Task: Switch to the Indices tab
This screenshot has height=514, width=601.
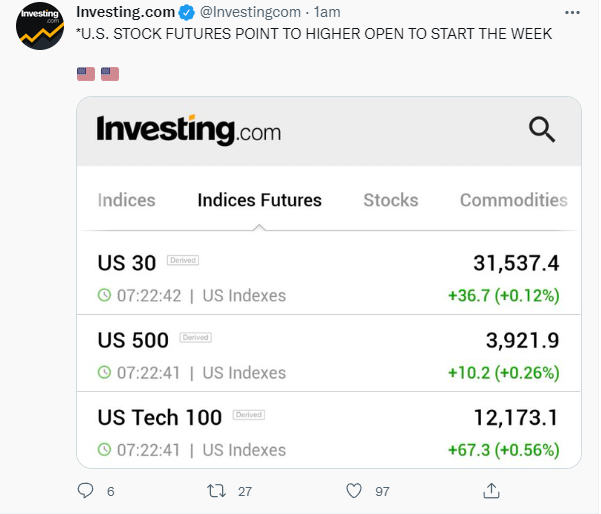Action: click(126, 200)
